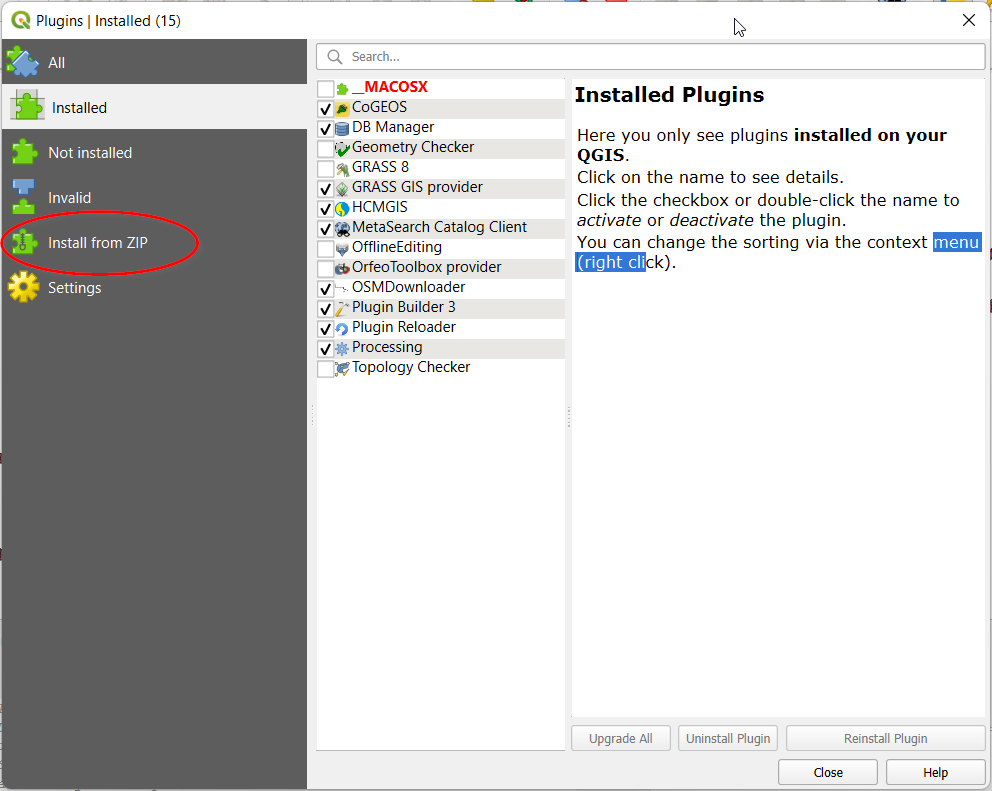This screenshot has height=791, width=992.
Task: Enable the Geometry Checker checkbox
Action: (x=325, y=149)
